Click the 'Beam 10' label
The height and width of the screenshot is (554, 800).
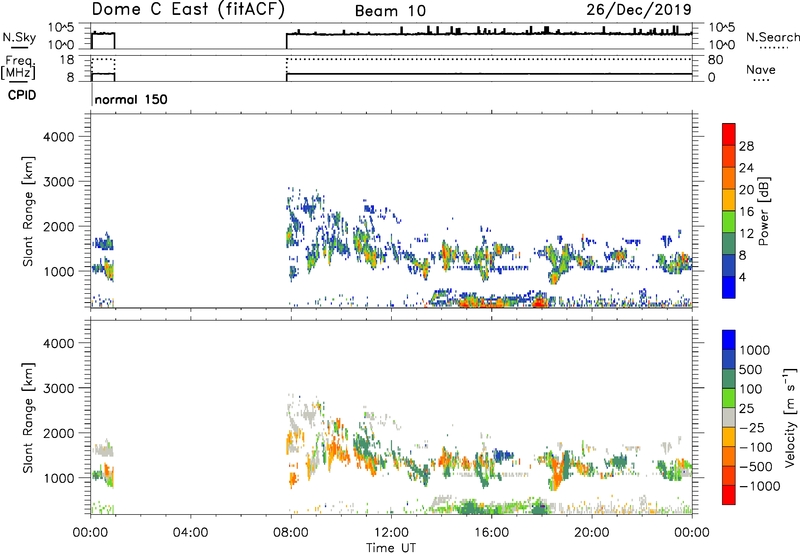click(390, 11)
